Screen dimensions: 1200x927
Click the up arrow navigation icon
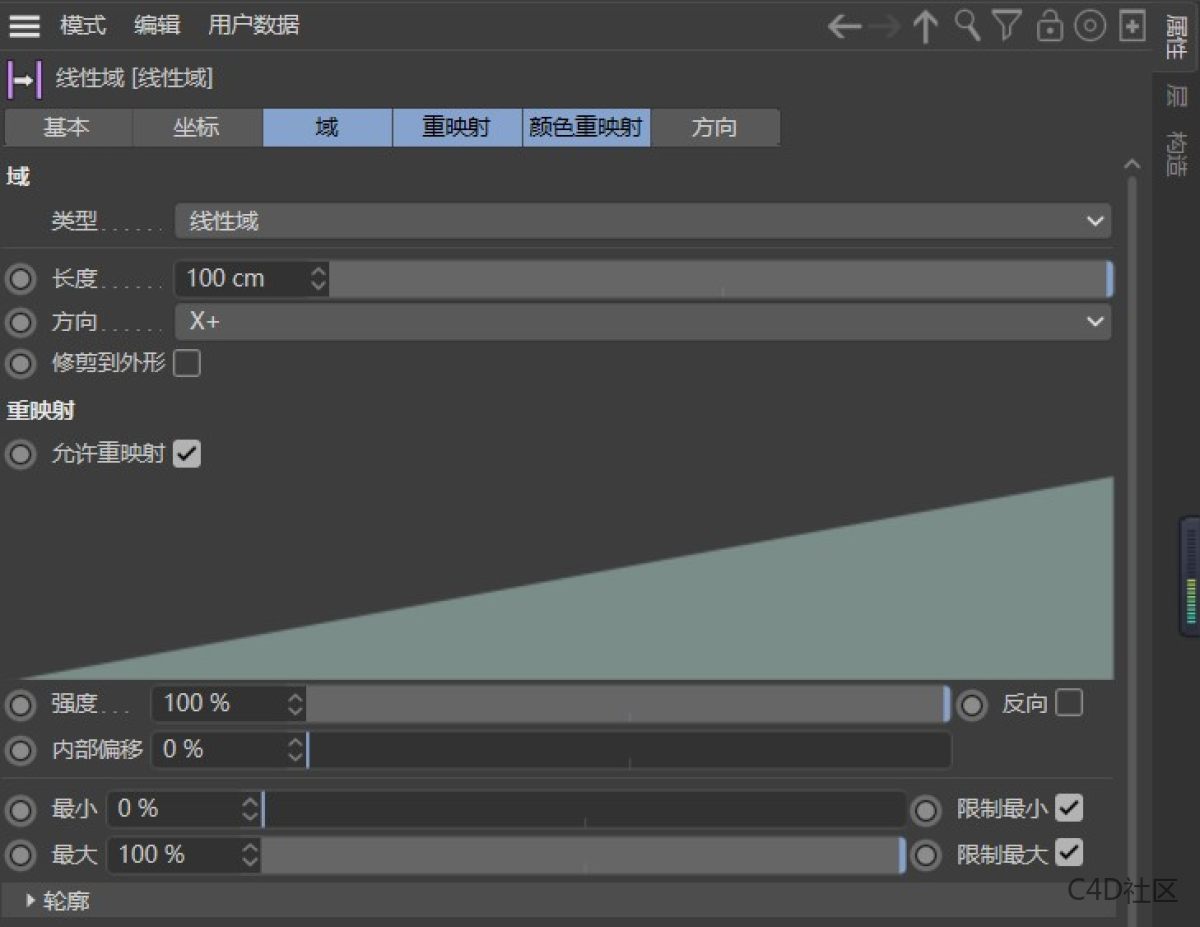[x=925, y=27]
